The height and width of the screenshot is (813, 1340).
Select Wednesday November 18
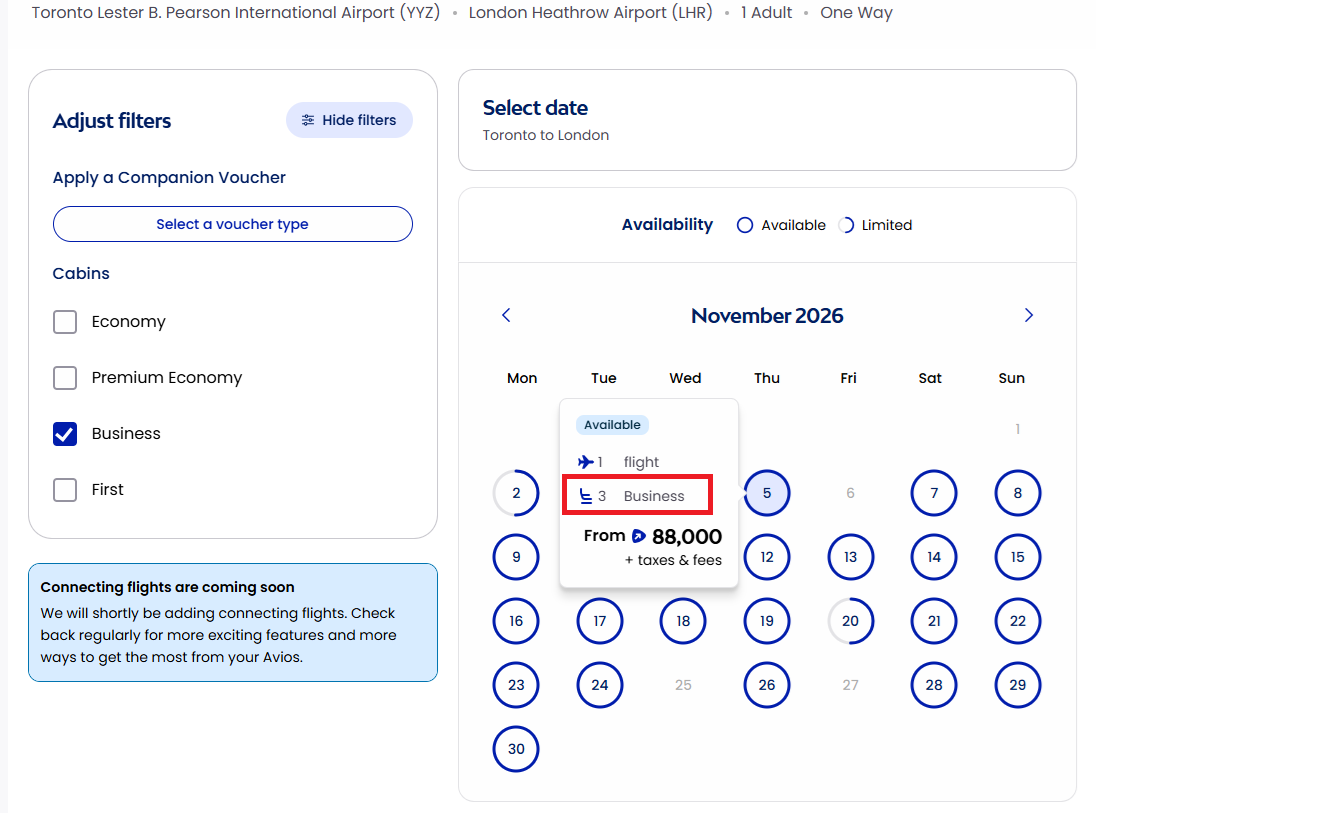pyautogui.click(x=683, y=621)
